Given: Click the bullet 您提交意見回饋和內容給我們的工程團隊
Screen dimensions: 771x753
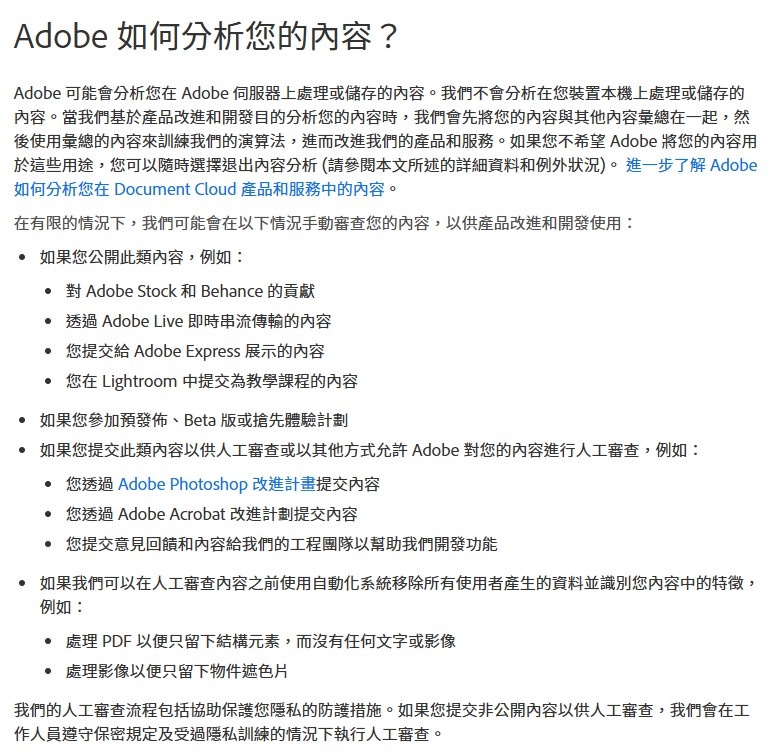Looking at the screenshot, I should [282, 544].
